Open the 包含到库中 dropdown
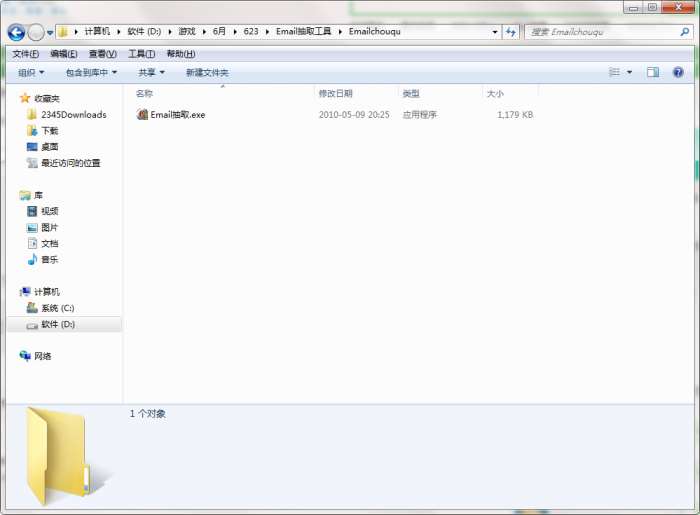The width and height of the screenshot is (700, 515). point(91,72)
